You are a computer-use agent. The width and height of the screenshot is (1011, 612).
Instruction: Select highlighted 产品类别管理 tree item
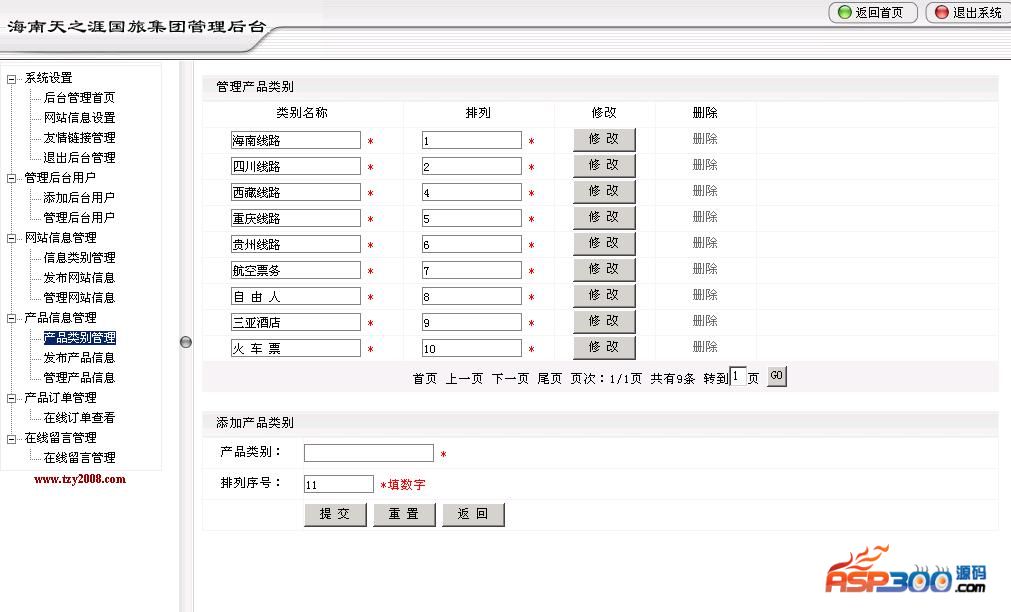(79, 338)
